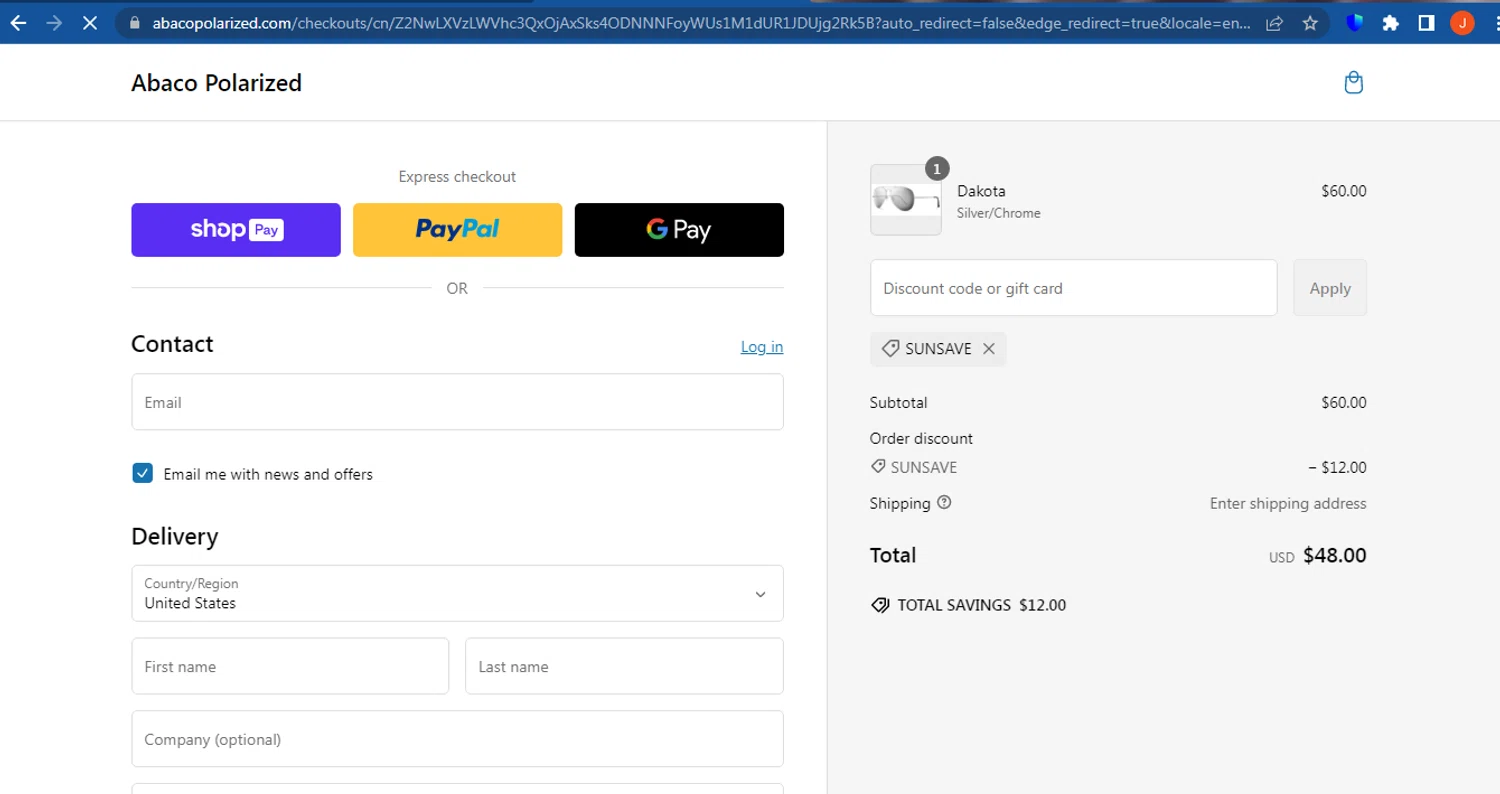Click the Enter shipping address text
1500x794 pixels.
tap(1288, 503)
